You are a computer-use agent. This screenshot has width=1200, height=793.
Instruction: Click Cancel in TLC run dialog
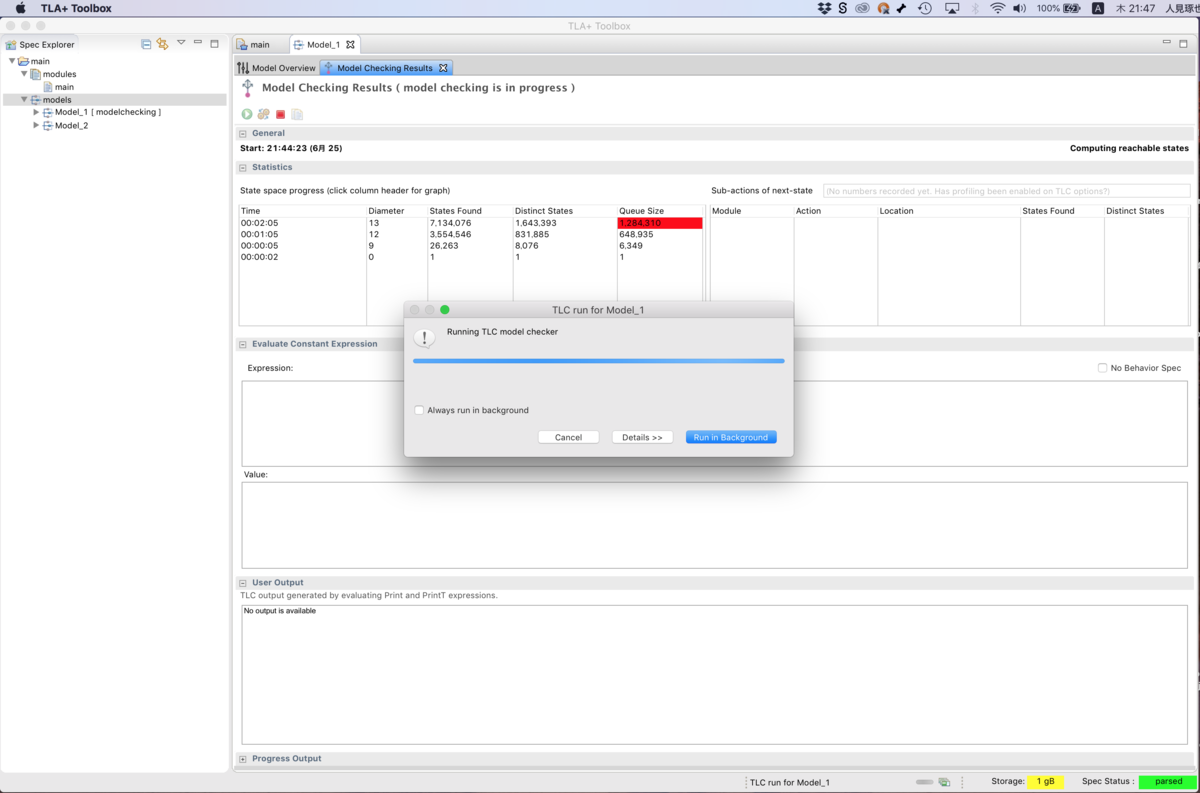point(568,437)
